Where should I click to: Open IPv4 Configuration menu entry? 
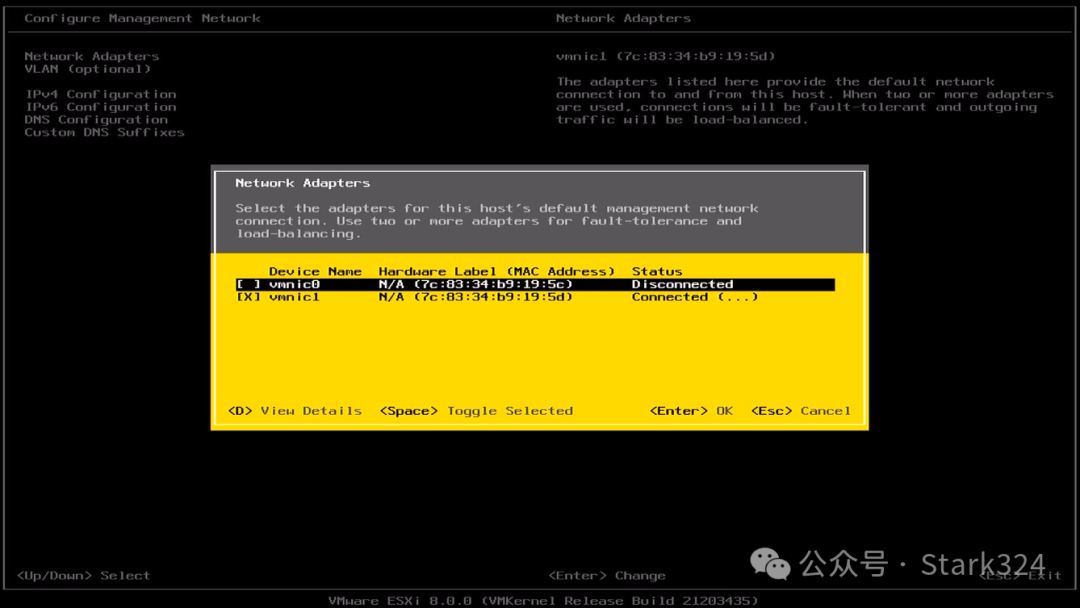(x=101, y=94)
